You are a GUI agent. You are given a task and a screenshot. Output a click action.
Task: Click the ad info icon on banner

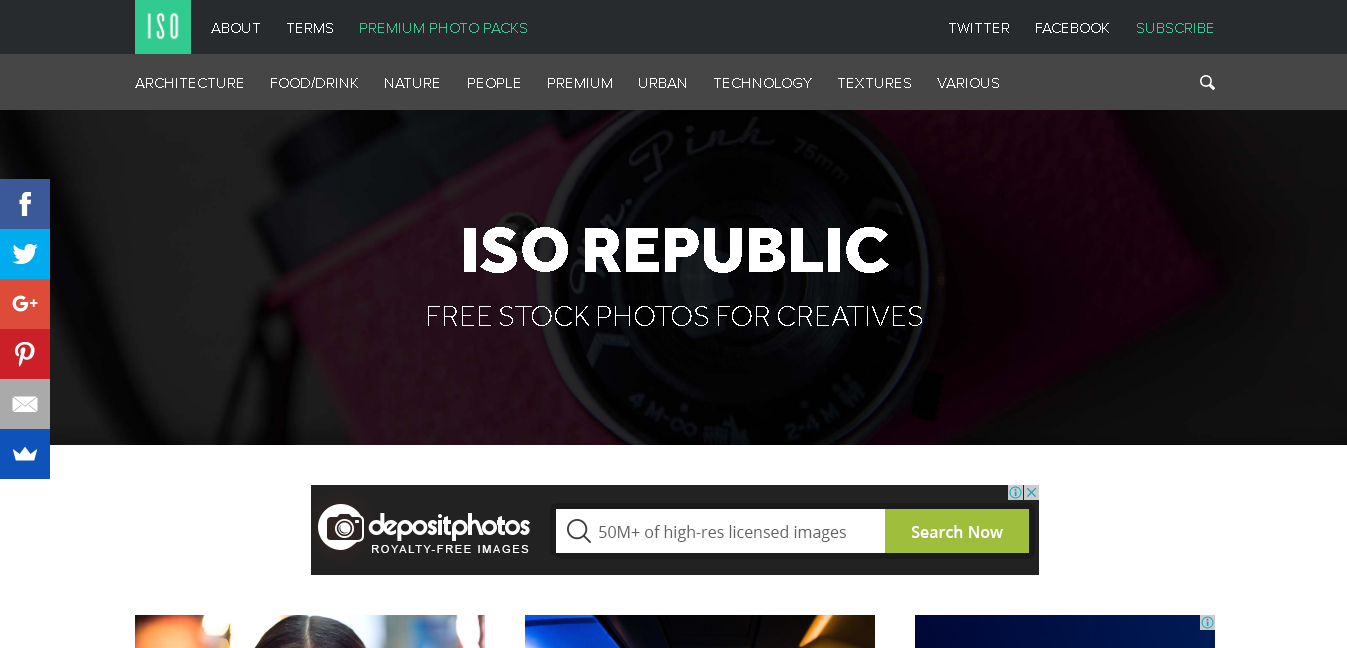point(1015,492)
